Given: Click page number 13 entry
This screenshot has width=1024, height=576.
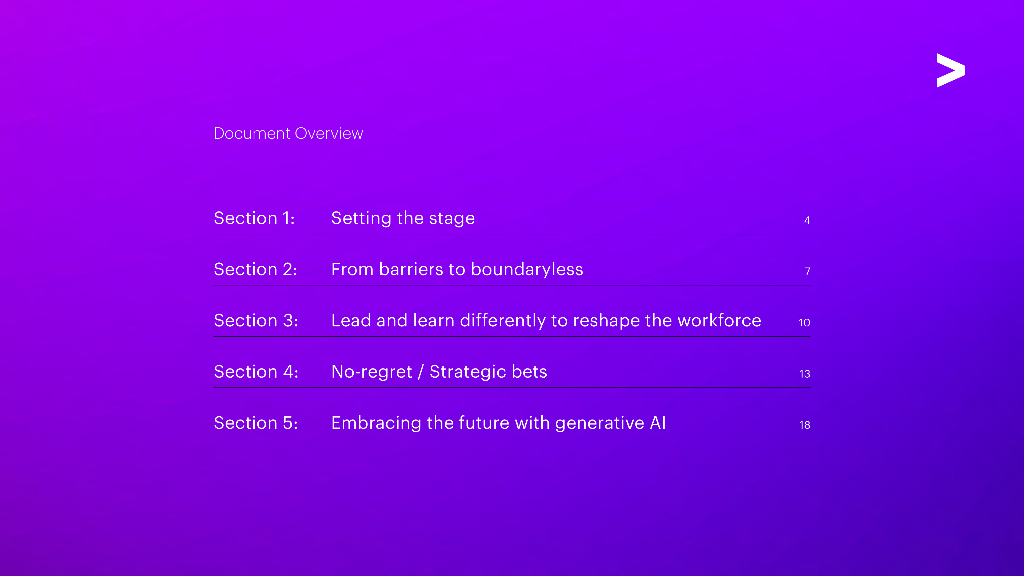Looking at the screenshot, I should 804,374.
